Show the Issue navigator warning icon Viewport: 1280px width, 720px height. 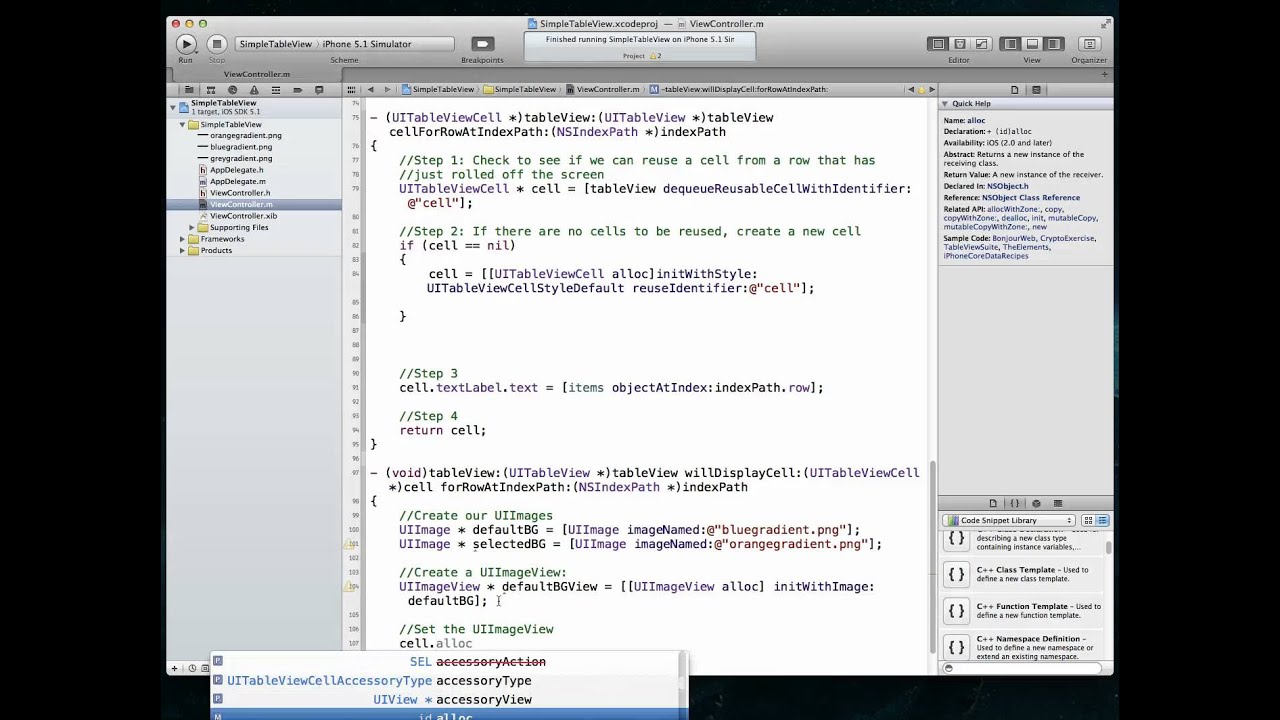point(254,90)
